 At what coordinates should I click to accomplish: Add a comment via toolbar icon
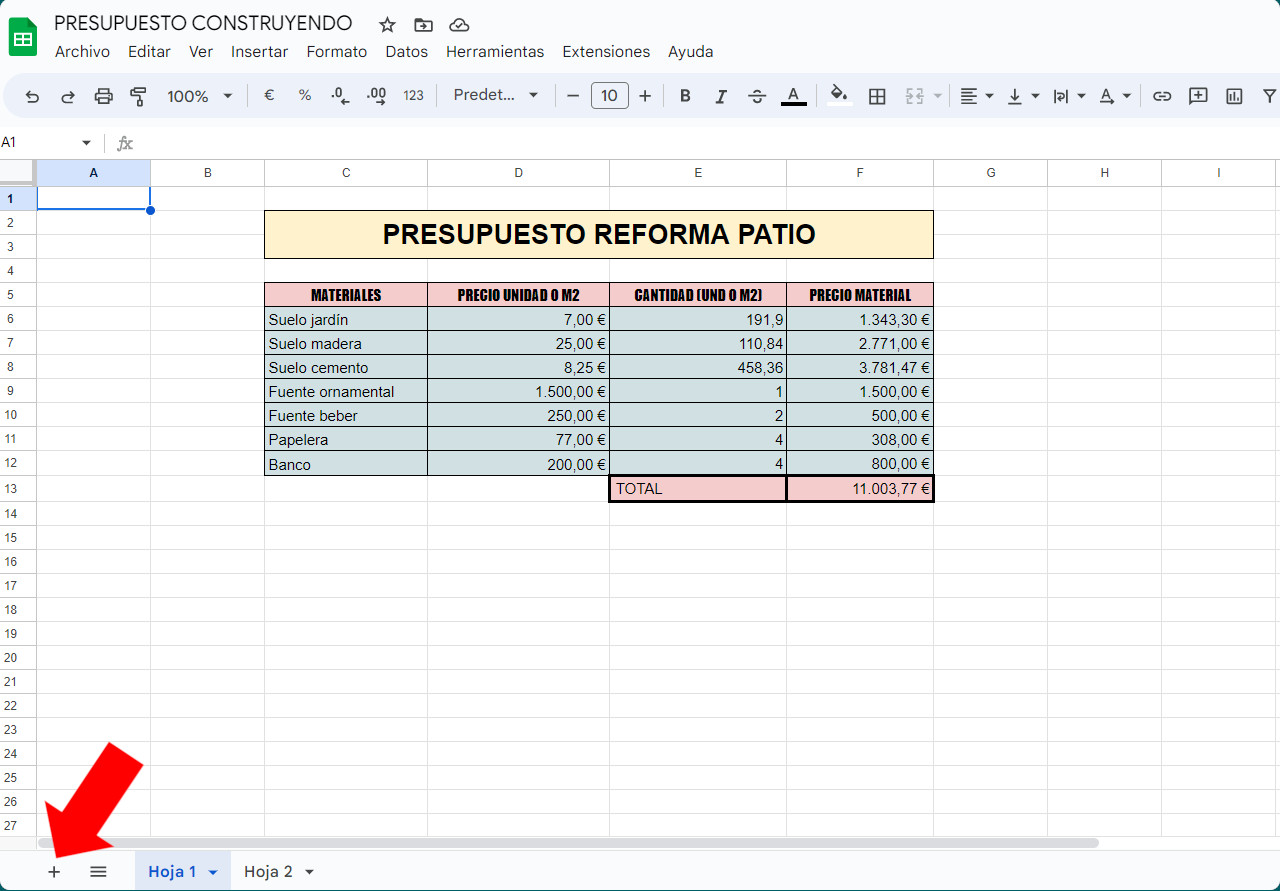(x=1198, y=96)
